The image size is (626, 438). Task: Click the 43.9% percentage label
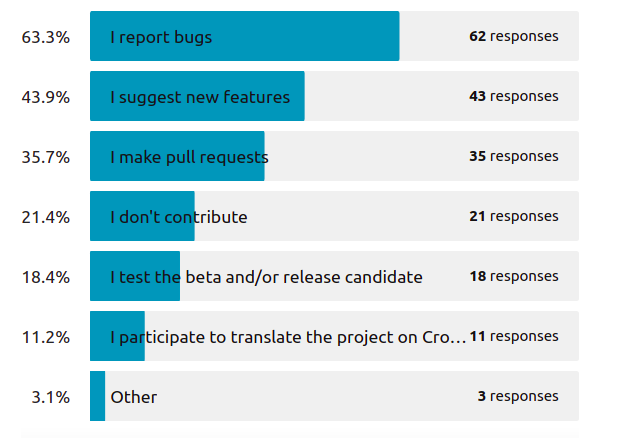pos(46,97)
